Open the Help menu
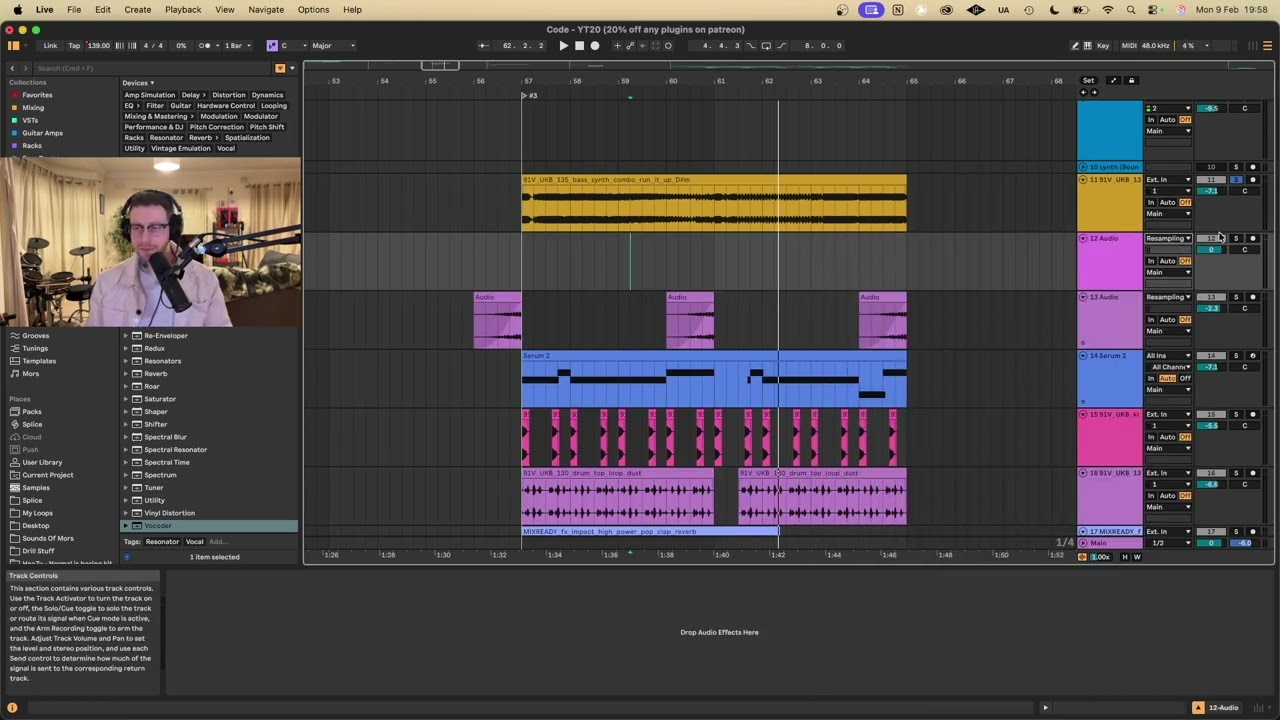Image resolution: width=1280 pixels, height=720 pixels. tap(352, 9)
